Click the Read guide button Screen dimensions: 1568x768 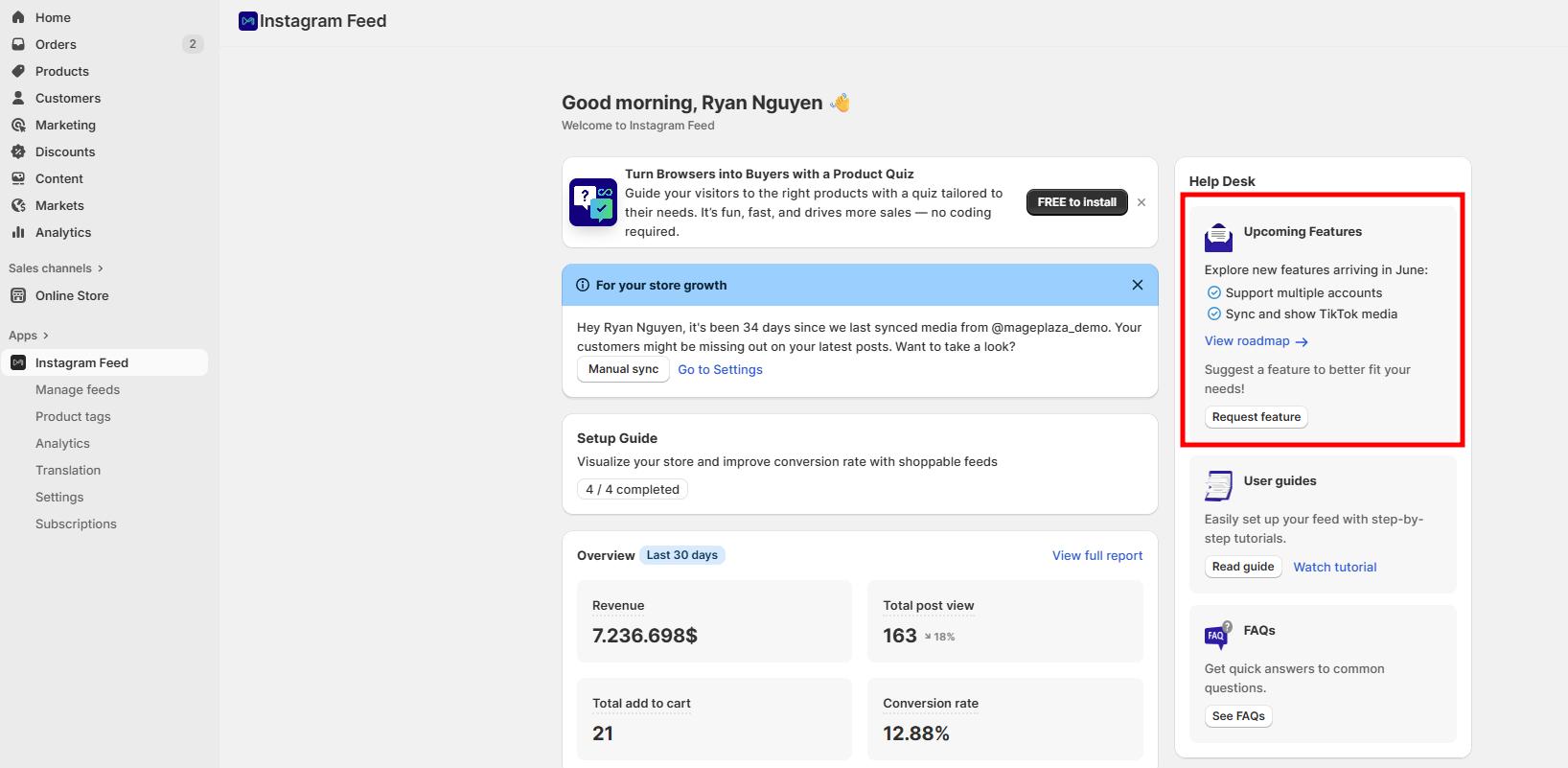pyautogui.click(x=1242, y=567)
